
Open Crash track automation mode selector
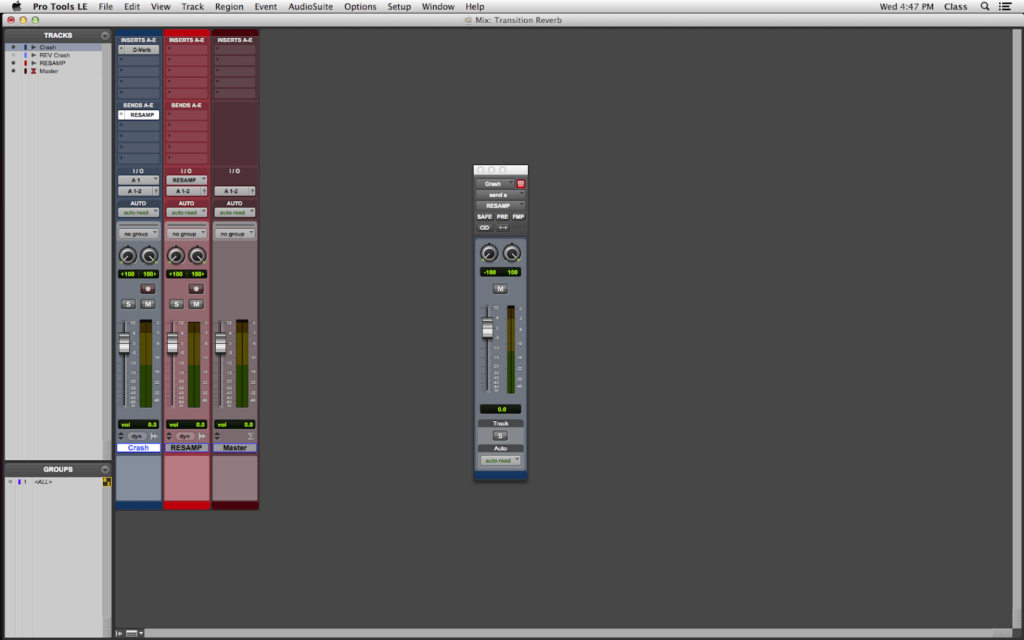(x=138, y=212)
